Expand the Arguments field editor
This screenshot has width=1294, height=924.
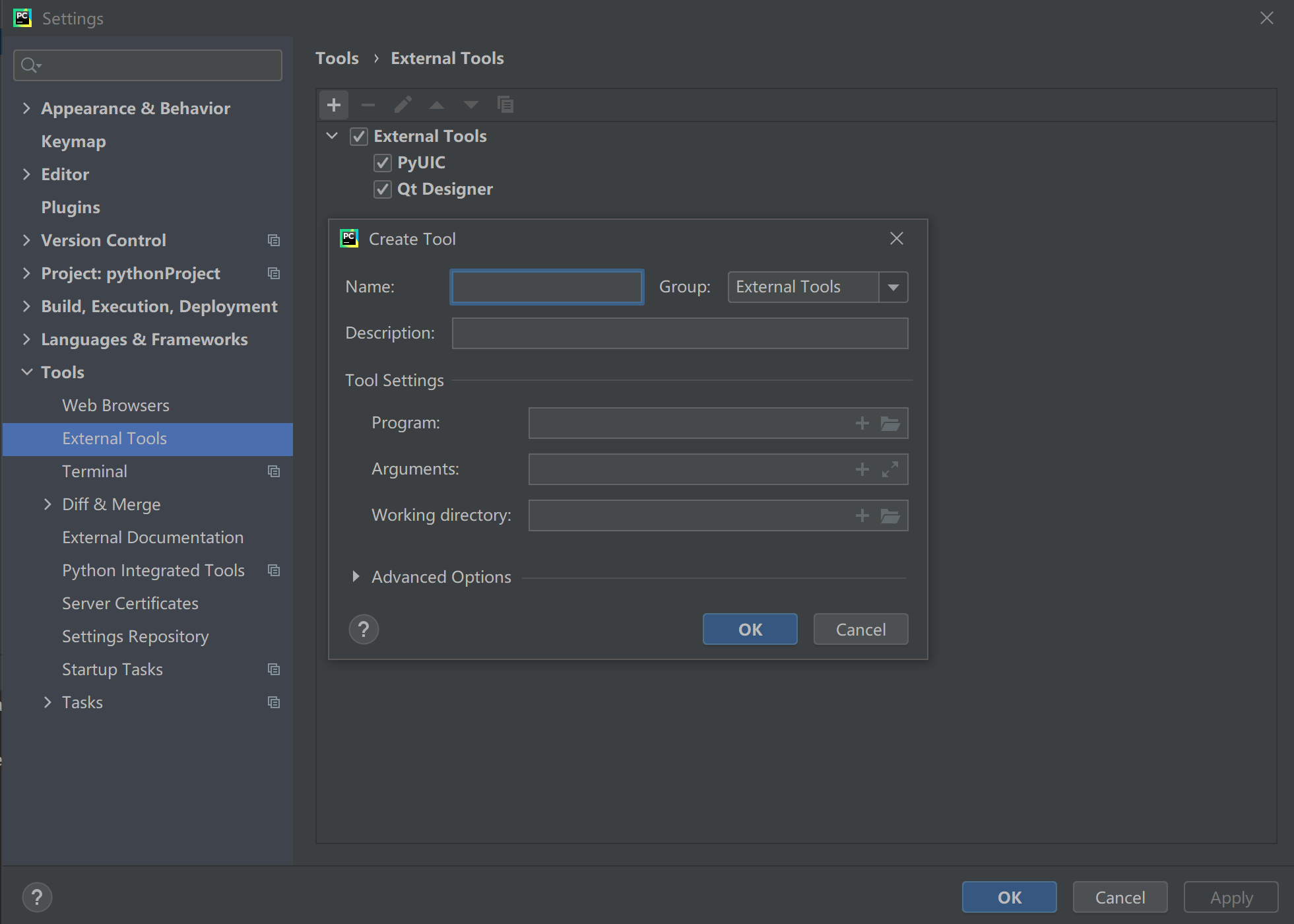point(890,469)
